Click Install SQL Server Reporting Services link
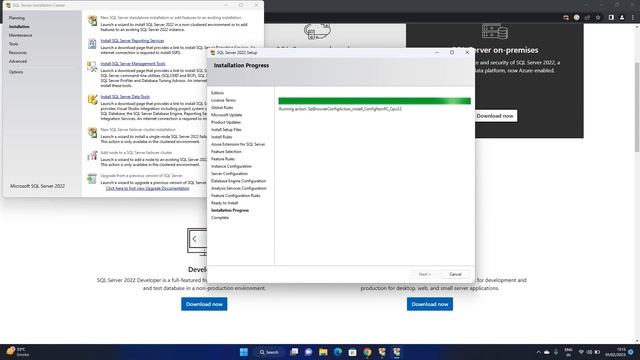The width and height of the screenshot is (640, 360). point(132,41)
